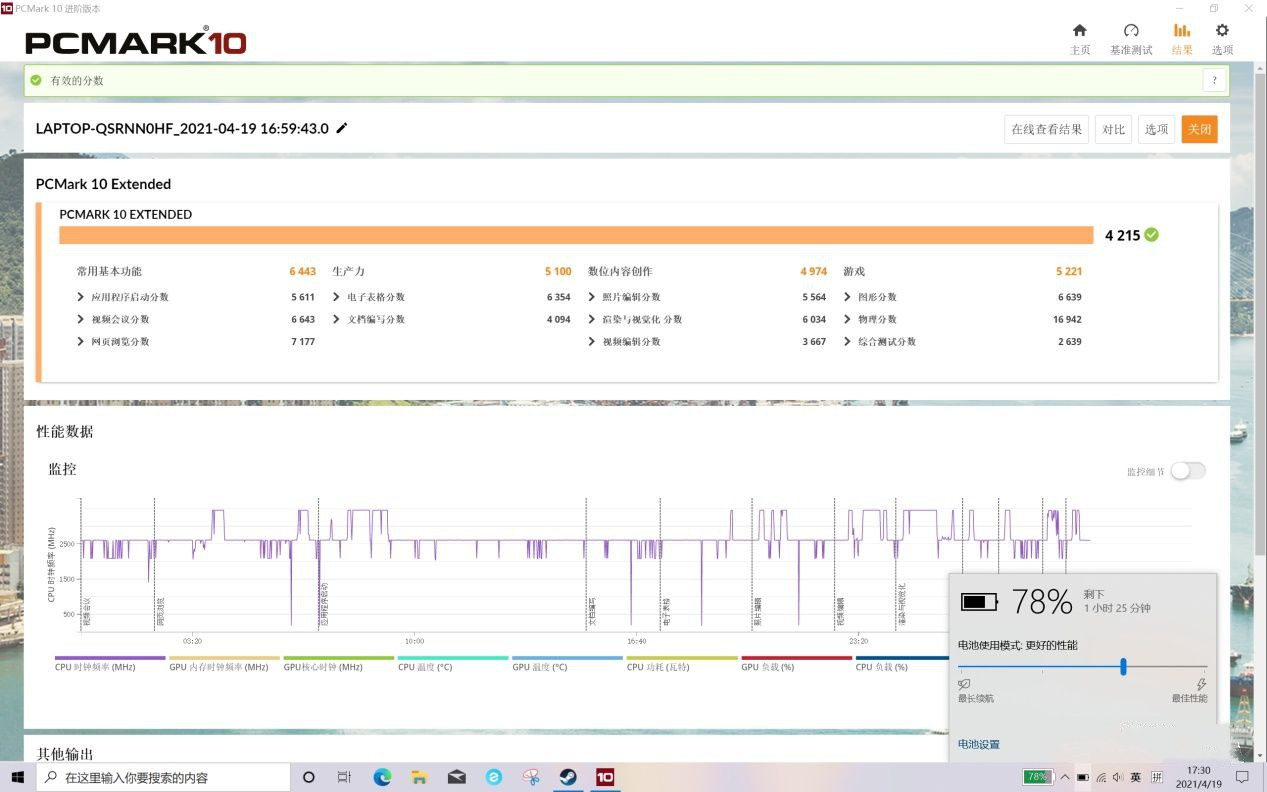1267x792 pixels.
Task: Open Steam from the taskbar
Action: 567,777
